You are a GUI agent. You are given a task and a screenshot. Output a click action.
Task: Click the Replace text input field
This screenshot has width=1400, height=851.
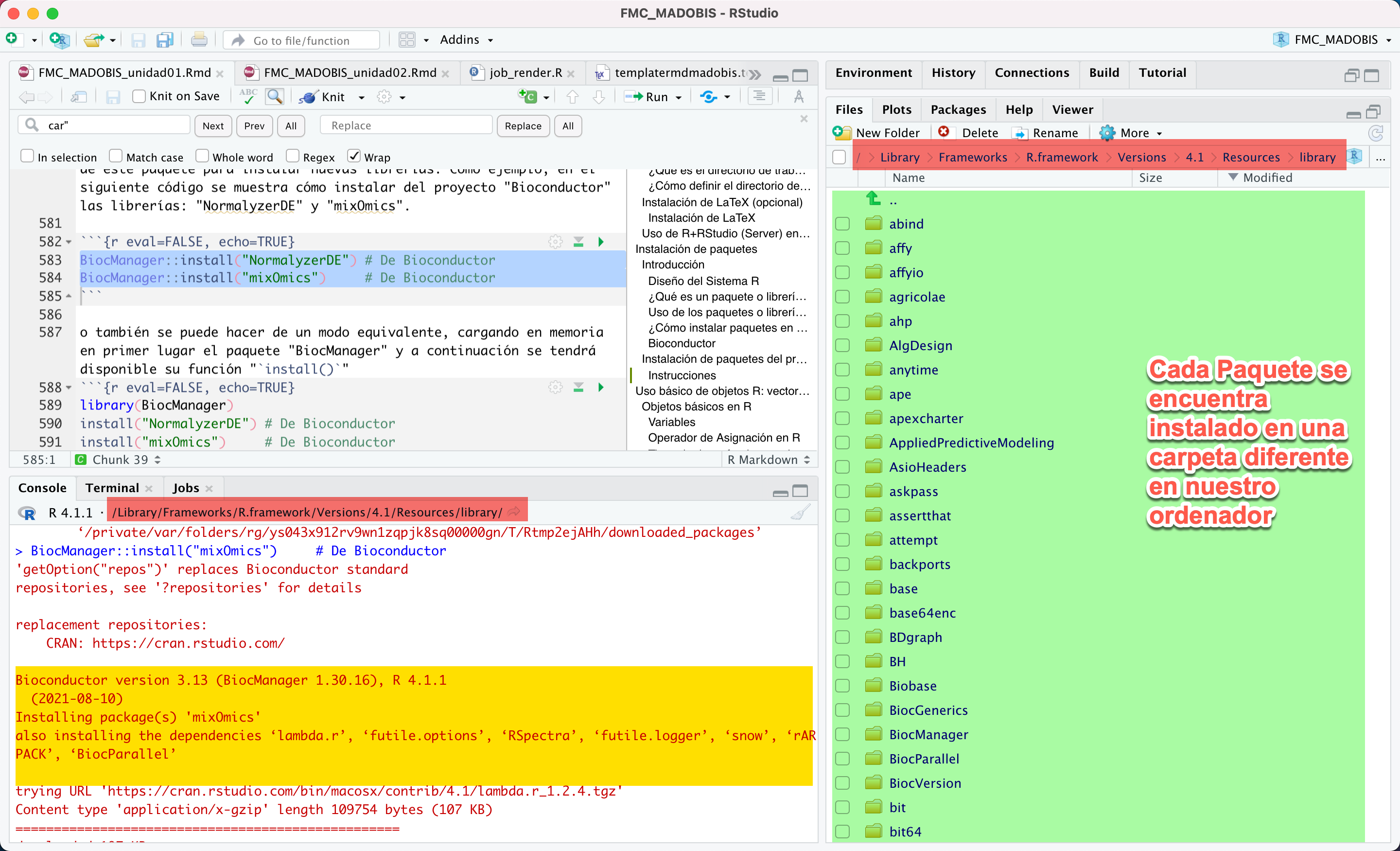coord(406,125)
